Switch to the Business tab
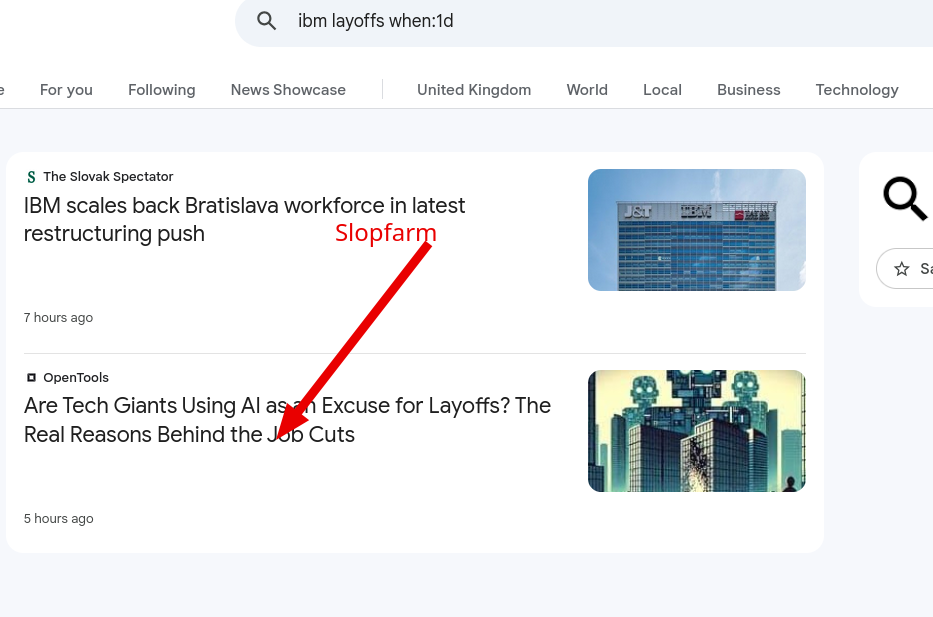 coord(749,90)
